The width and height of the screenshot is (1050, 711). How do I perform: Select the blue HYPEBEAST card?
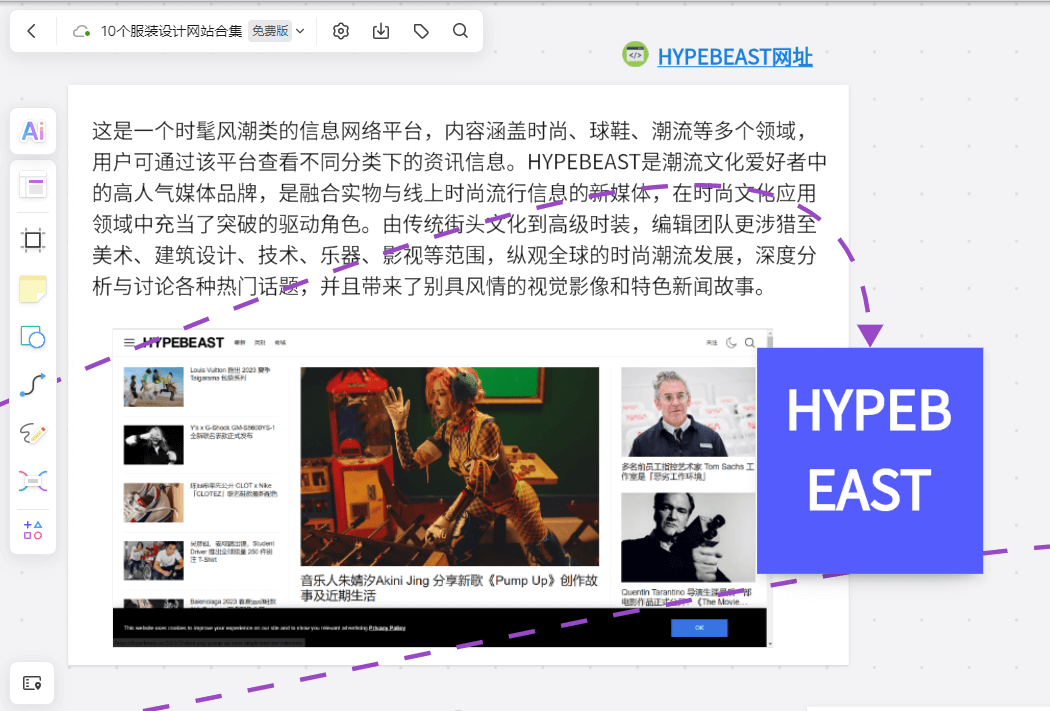[x=870, y=461]
